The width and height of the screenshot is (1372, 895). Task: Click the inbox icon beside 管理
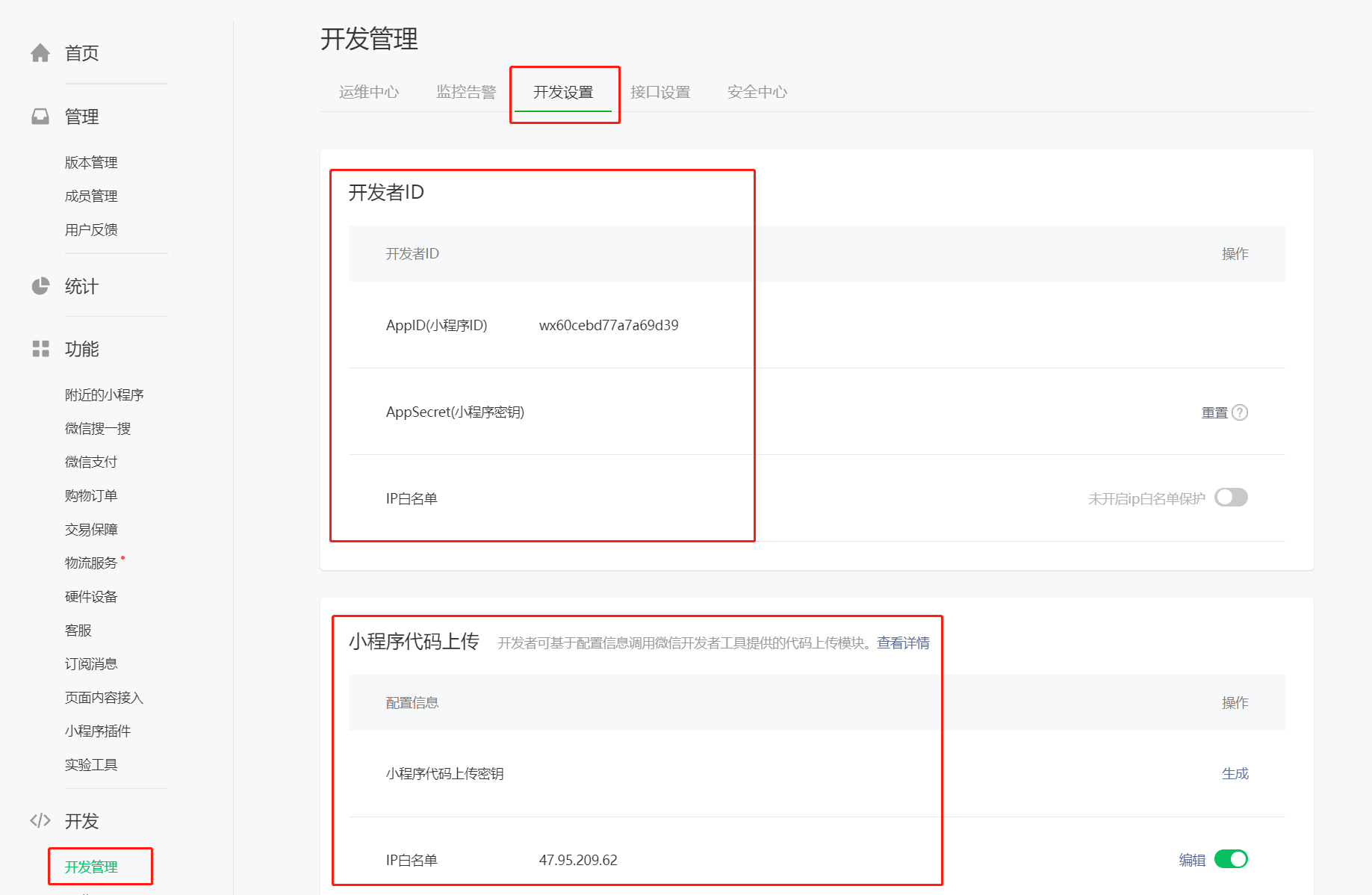tap(40, 117)
